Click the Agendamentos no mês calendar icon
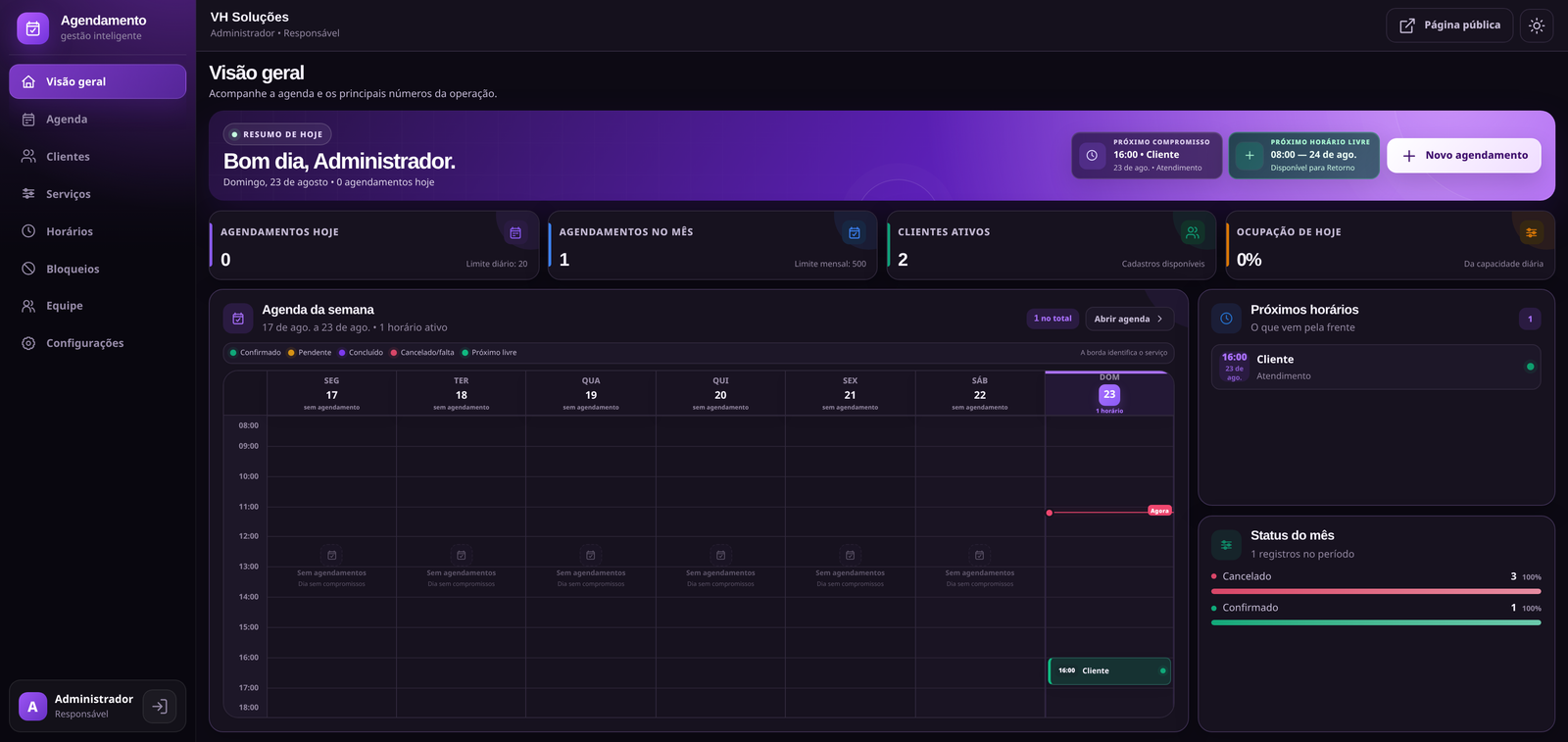1568x742 pixels. click(x=855, y=232)
